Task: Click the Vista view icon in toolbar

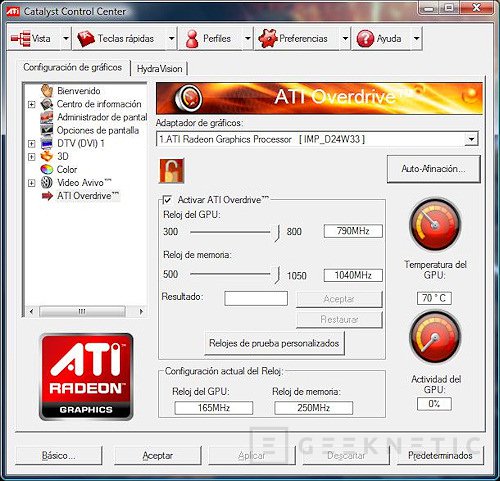Action: tap(21, 39)
